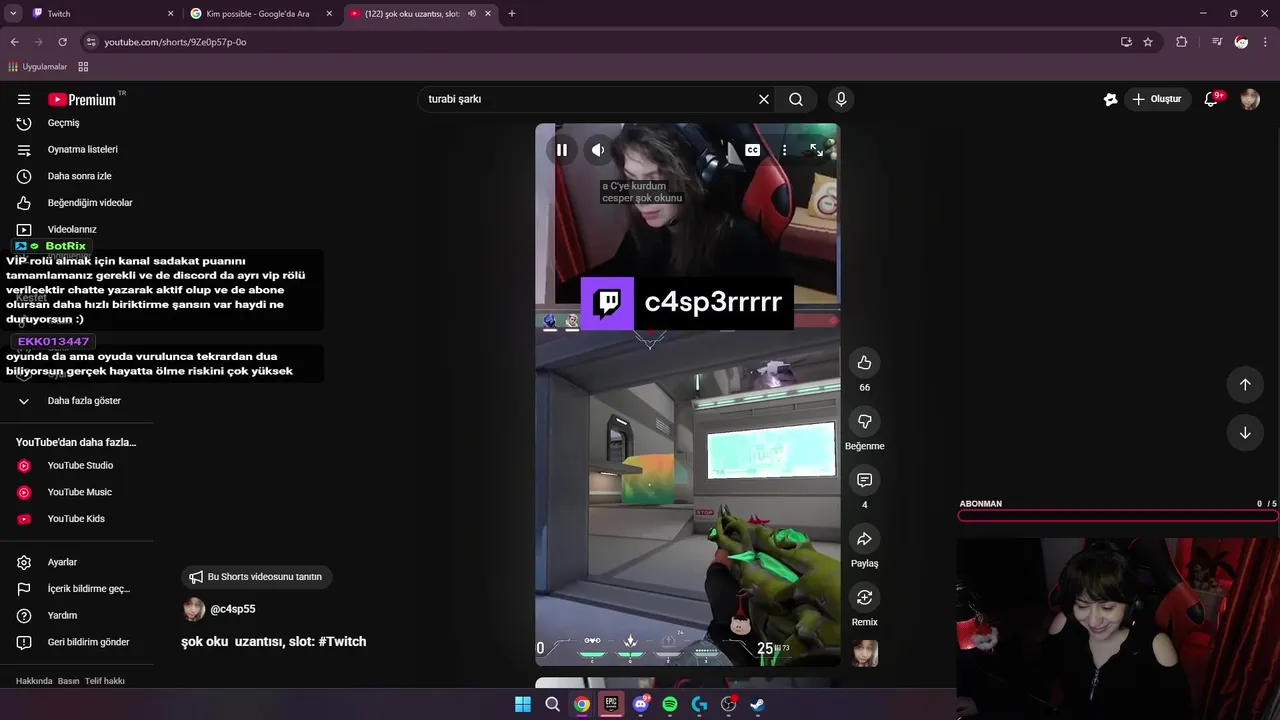Like the Short with thumbs up
Screen dimensions: 1280x720
point(865,363)
